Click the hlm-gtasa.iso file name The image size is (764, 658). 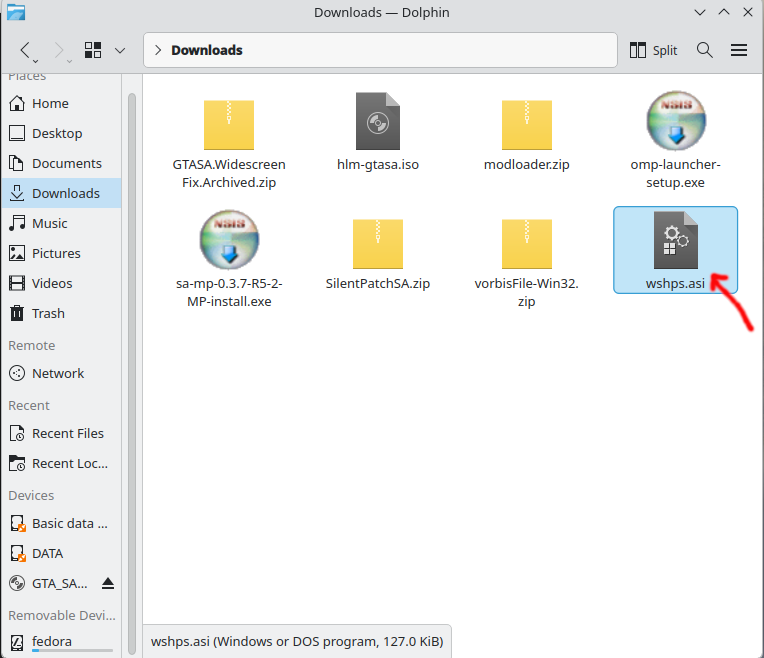378,165
